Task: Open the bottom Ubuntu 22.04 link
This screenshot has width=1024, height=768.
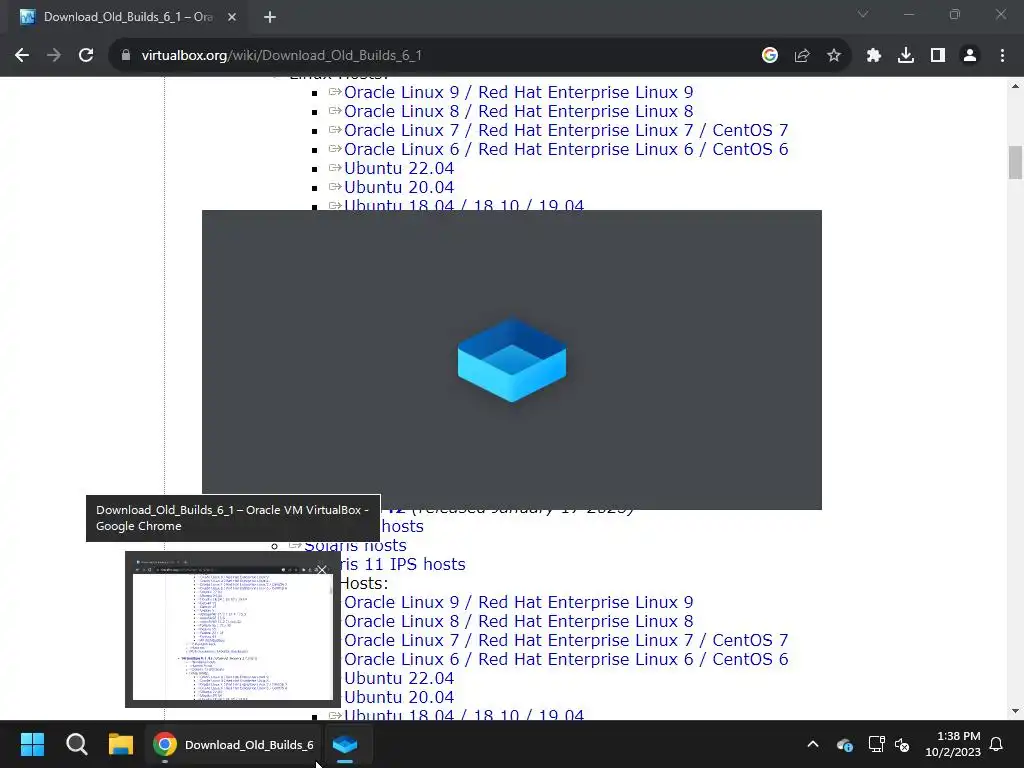Action: pos(399,678)
